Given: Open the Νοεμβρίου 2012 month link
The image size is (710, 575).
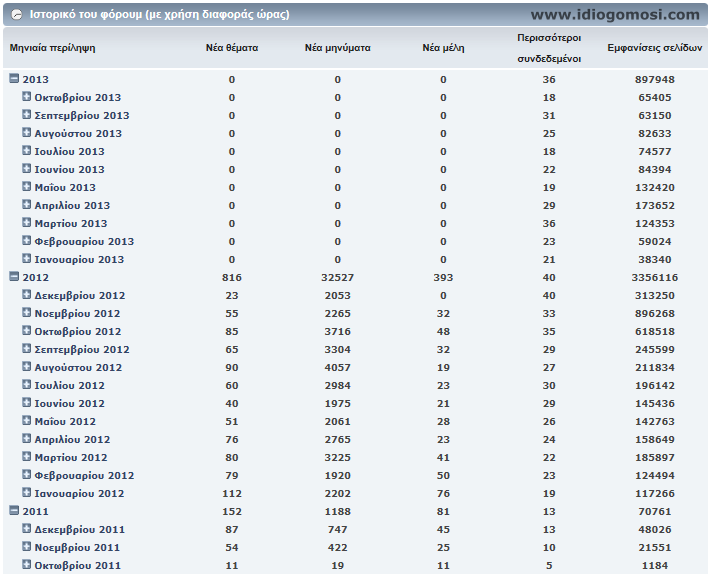Looking at the screenshot, I should point(77,313).
